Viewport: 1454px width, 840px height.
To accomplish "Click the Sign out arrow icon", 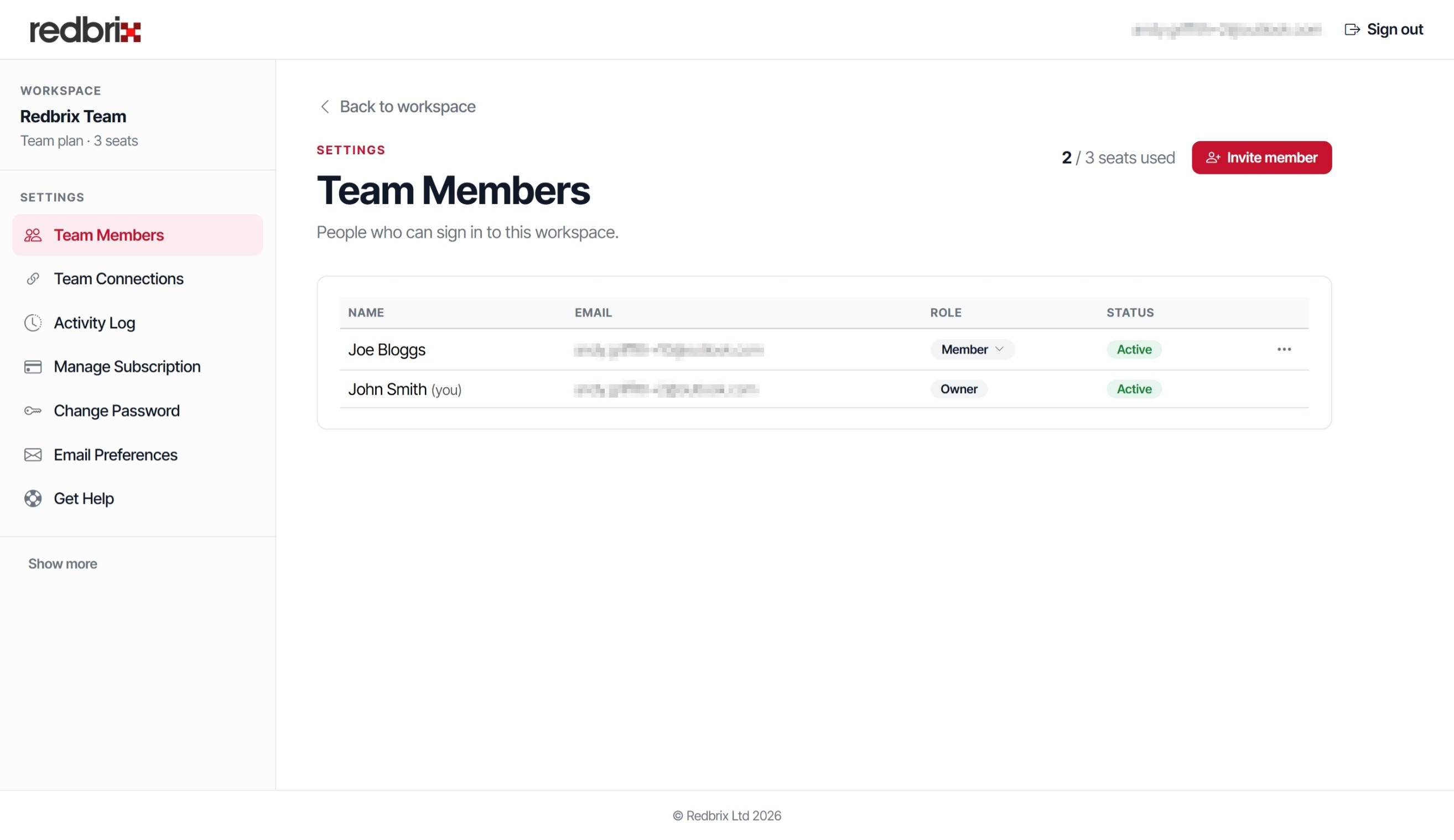I will point(1352,29).
